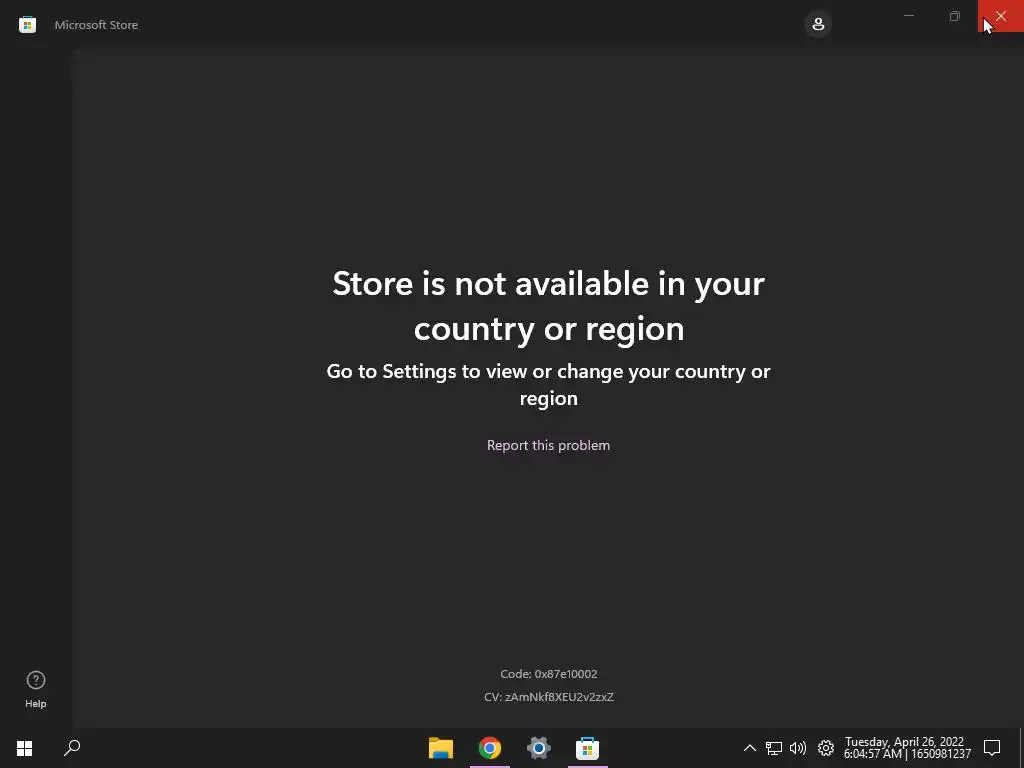Select Microsoft Store taskbar icon

tap(588, 748)
